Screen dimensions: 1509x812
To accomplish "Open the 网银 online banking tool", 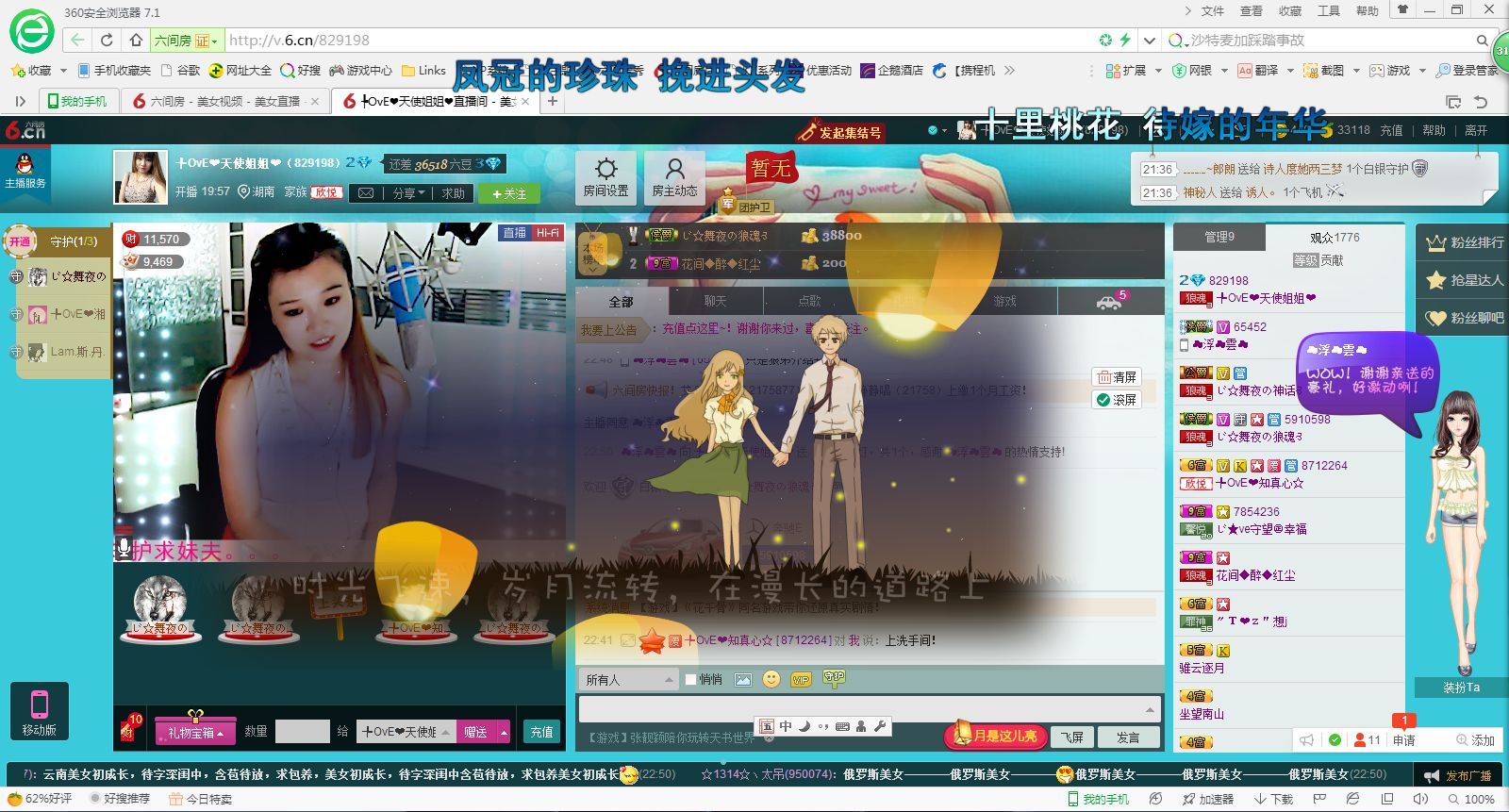I will coord(1192,71).
